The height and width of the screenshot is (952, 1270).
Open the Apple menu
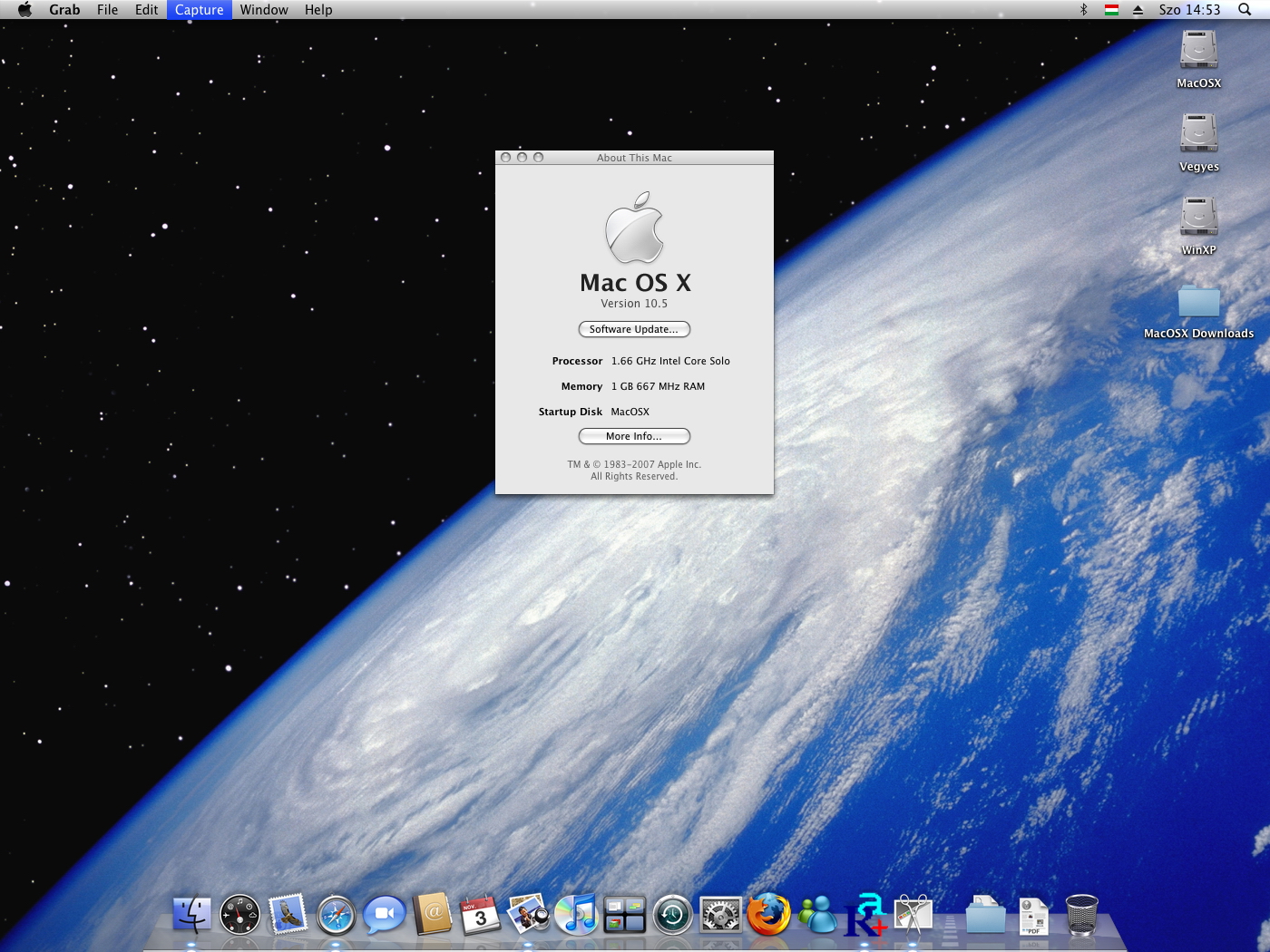point(24,9)
